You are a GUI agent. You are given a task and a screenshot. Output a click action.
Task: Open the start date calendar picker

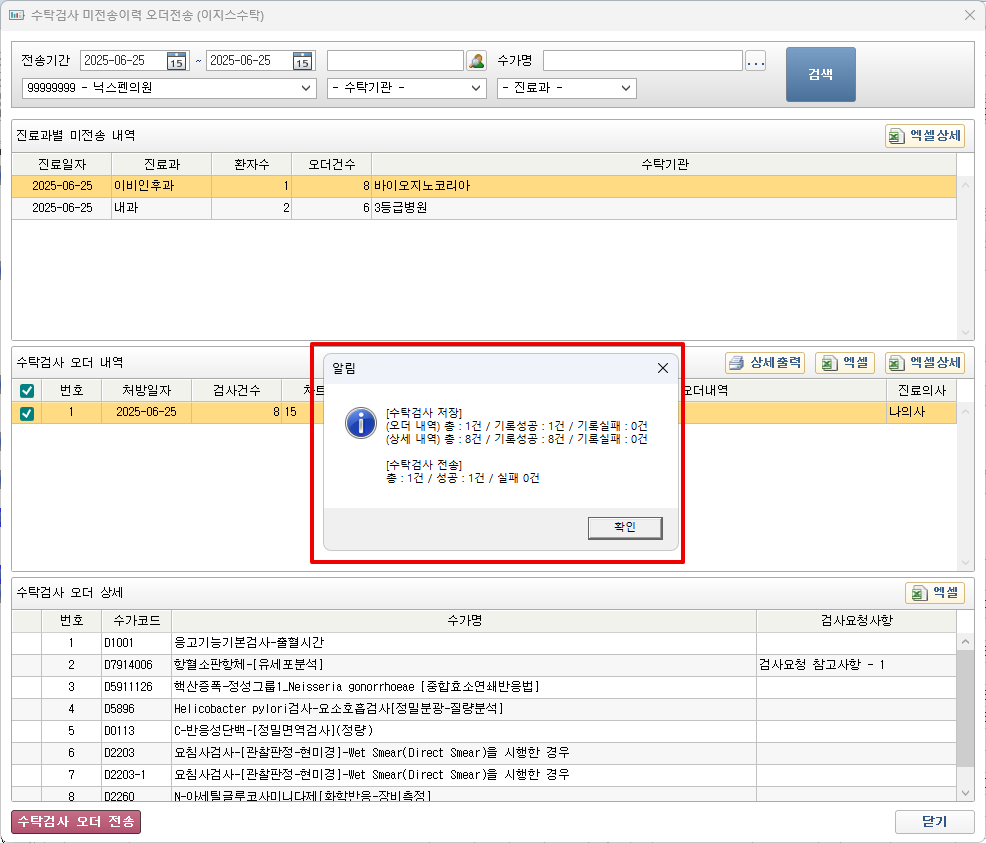[176, 61]
